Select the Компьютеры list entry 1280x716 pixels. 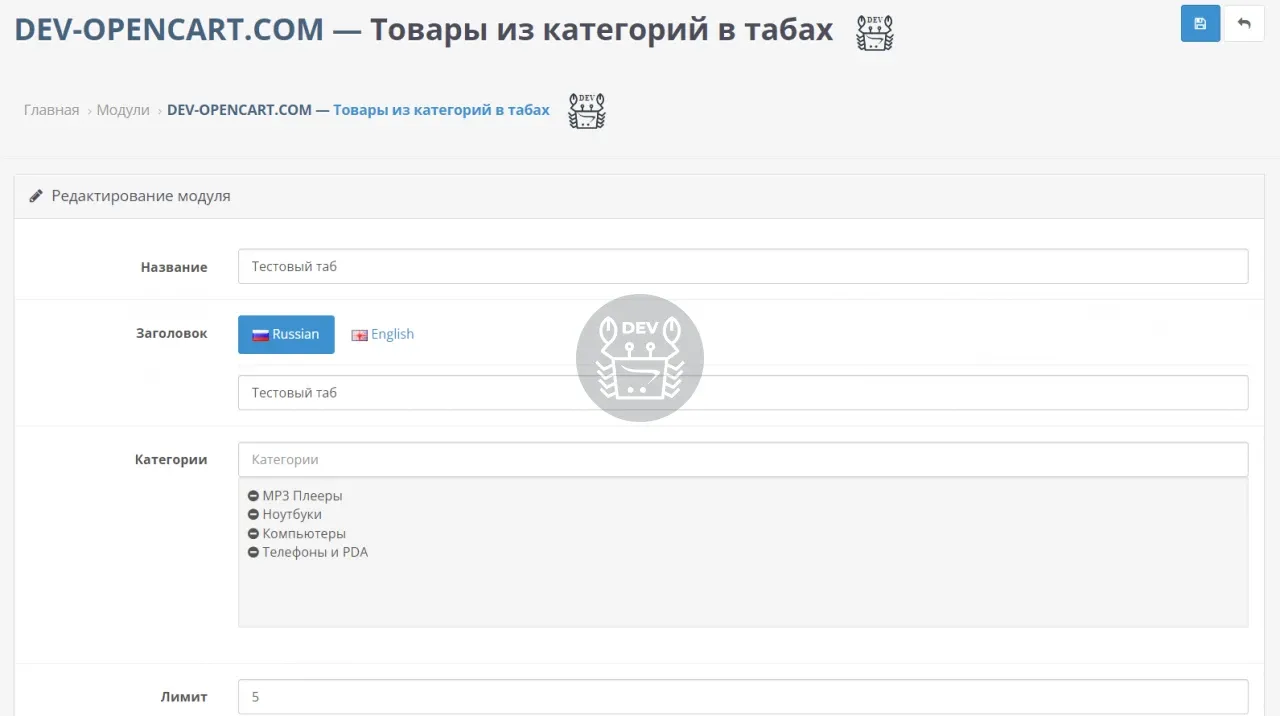coord(304,534)
